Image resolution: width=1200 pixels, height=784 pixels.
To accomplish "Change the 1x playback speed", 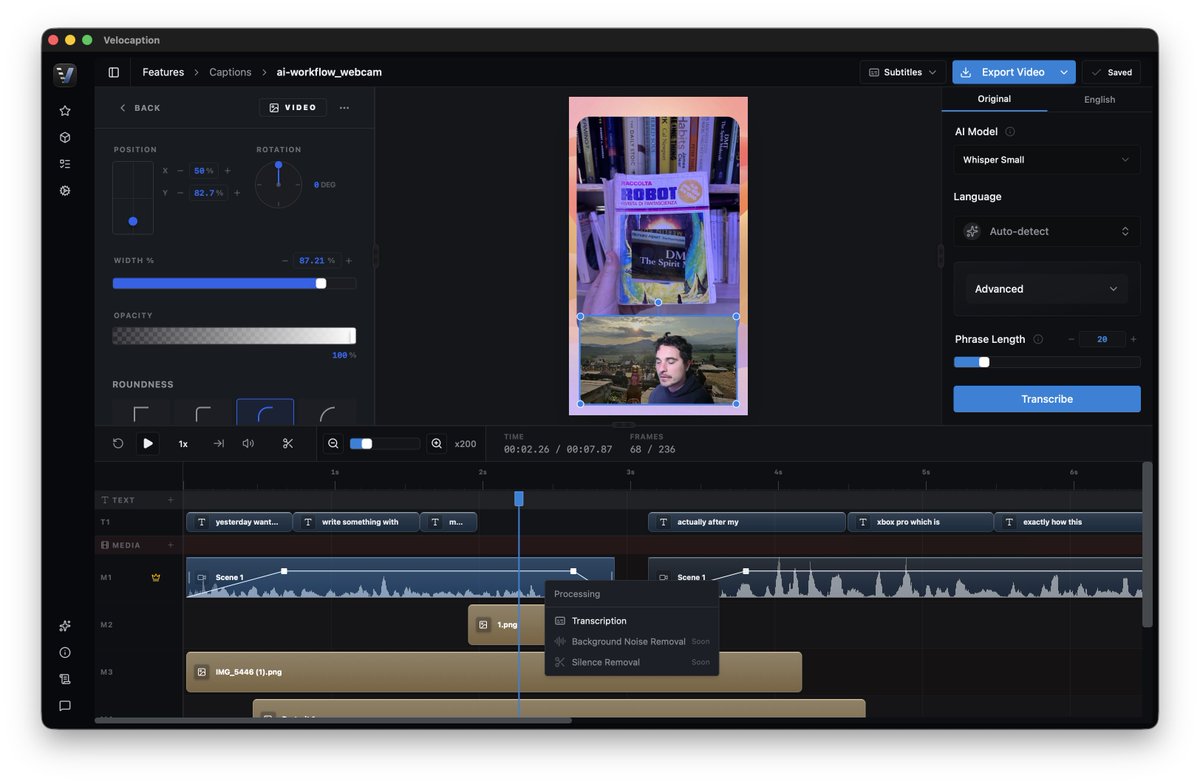I will tap(183, 444).
